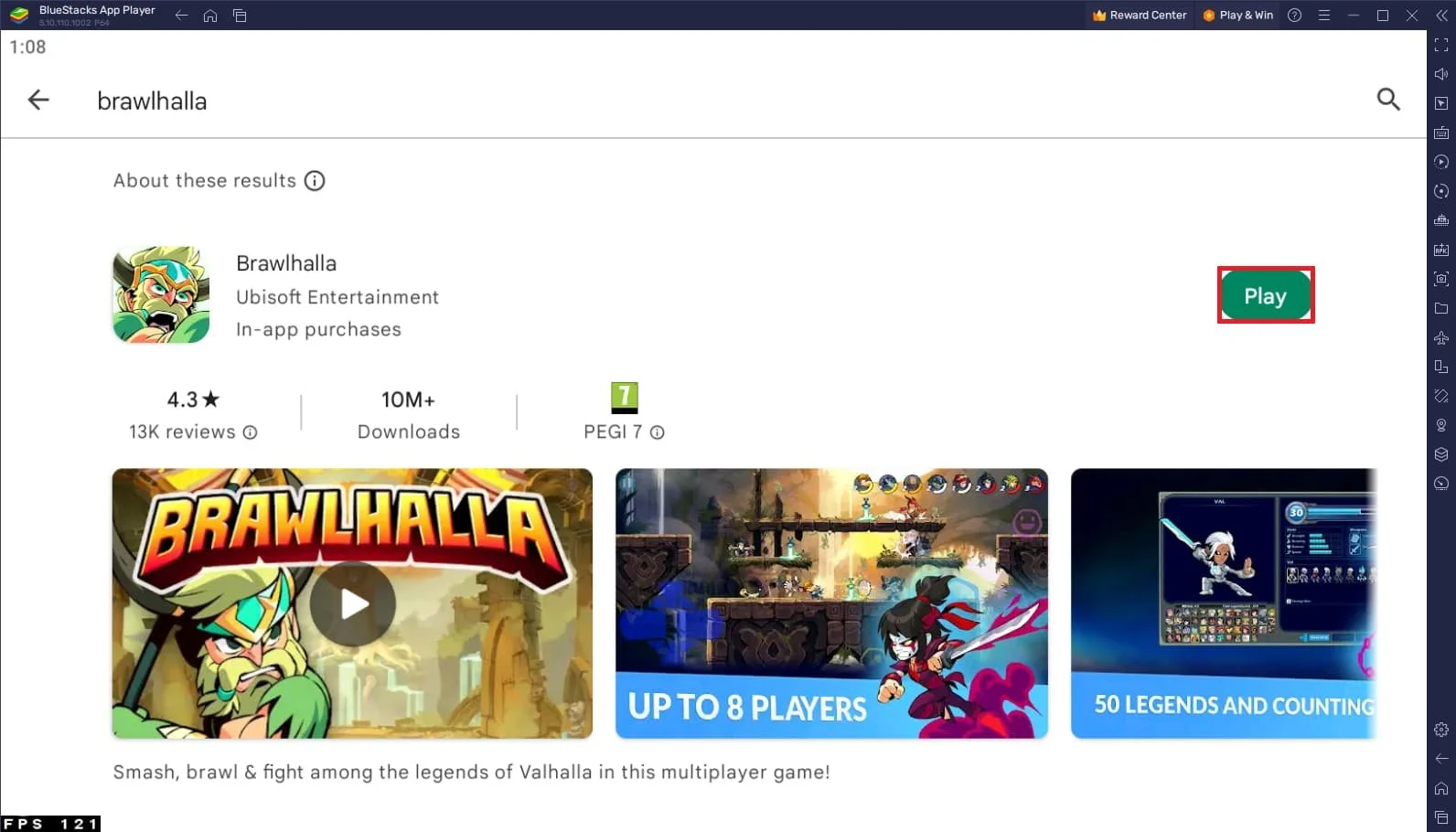Click the Install APK icon
The image size is (1456, 832).
(1441, 250)
